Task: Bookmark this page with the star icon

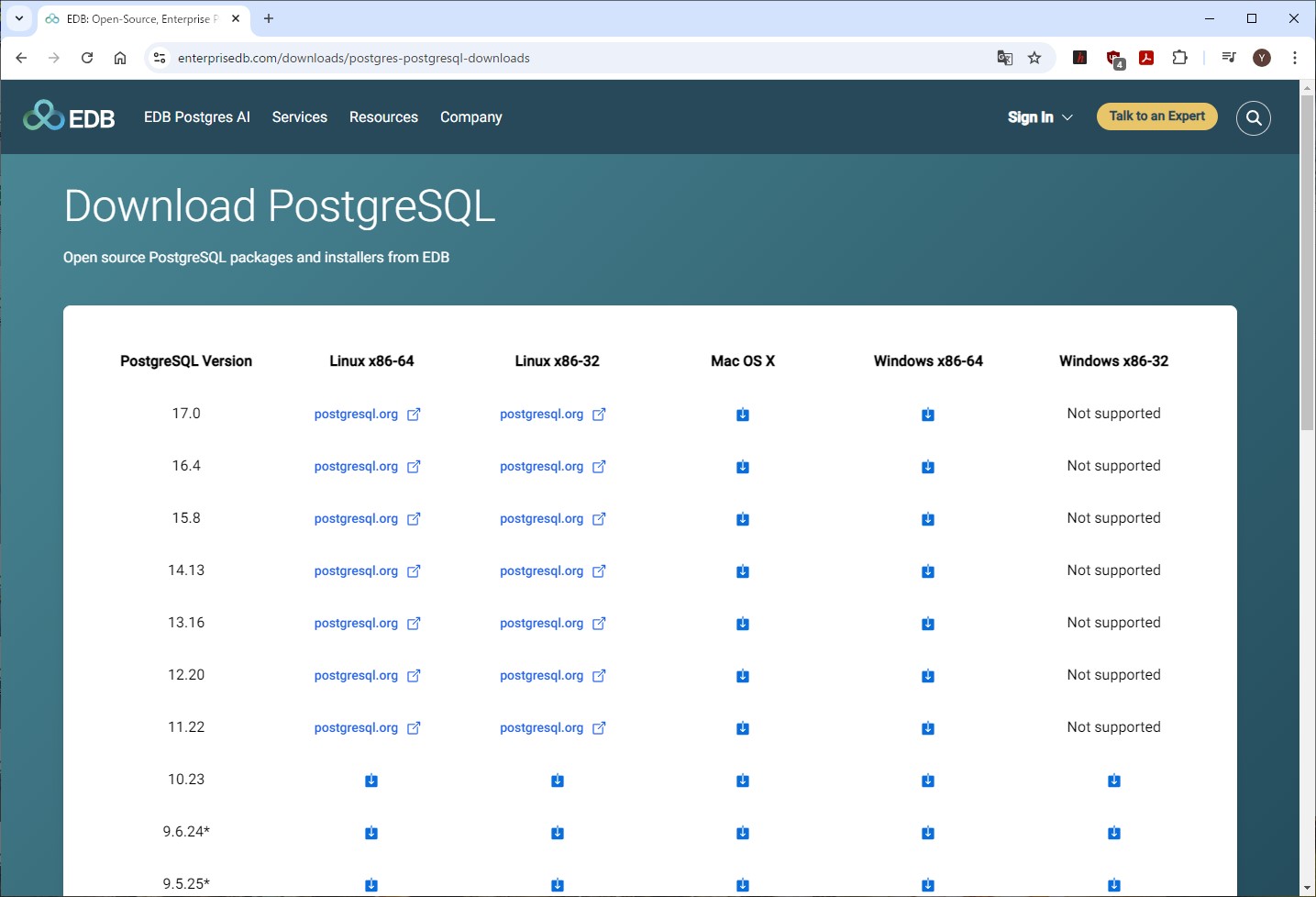Action: 1034,58
